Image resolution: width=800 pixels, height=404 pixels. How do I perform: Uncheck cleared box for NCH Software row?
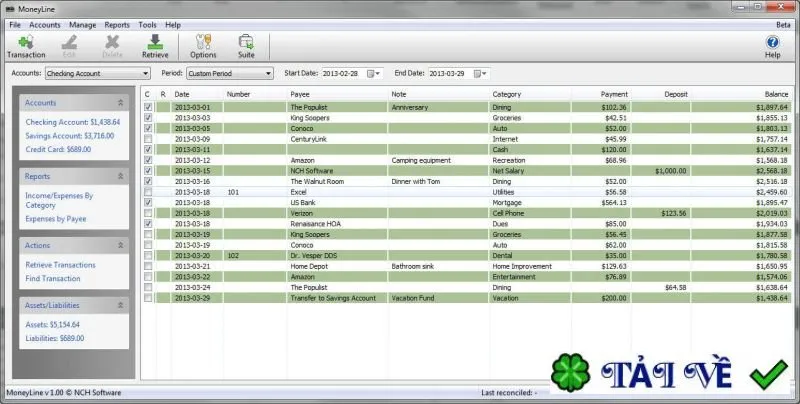coord(148,171)
